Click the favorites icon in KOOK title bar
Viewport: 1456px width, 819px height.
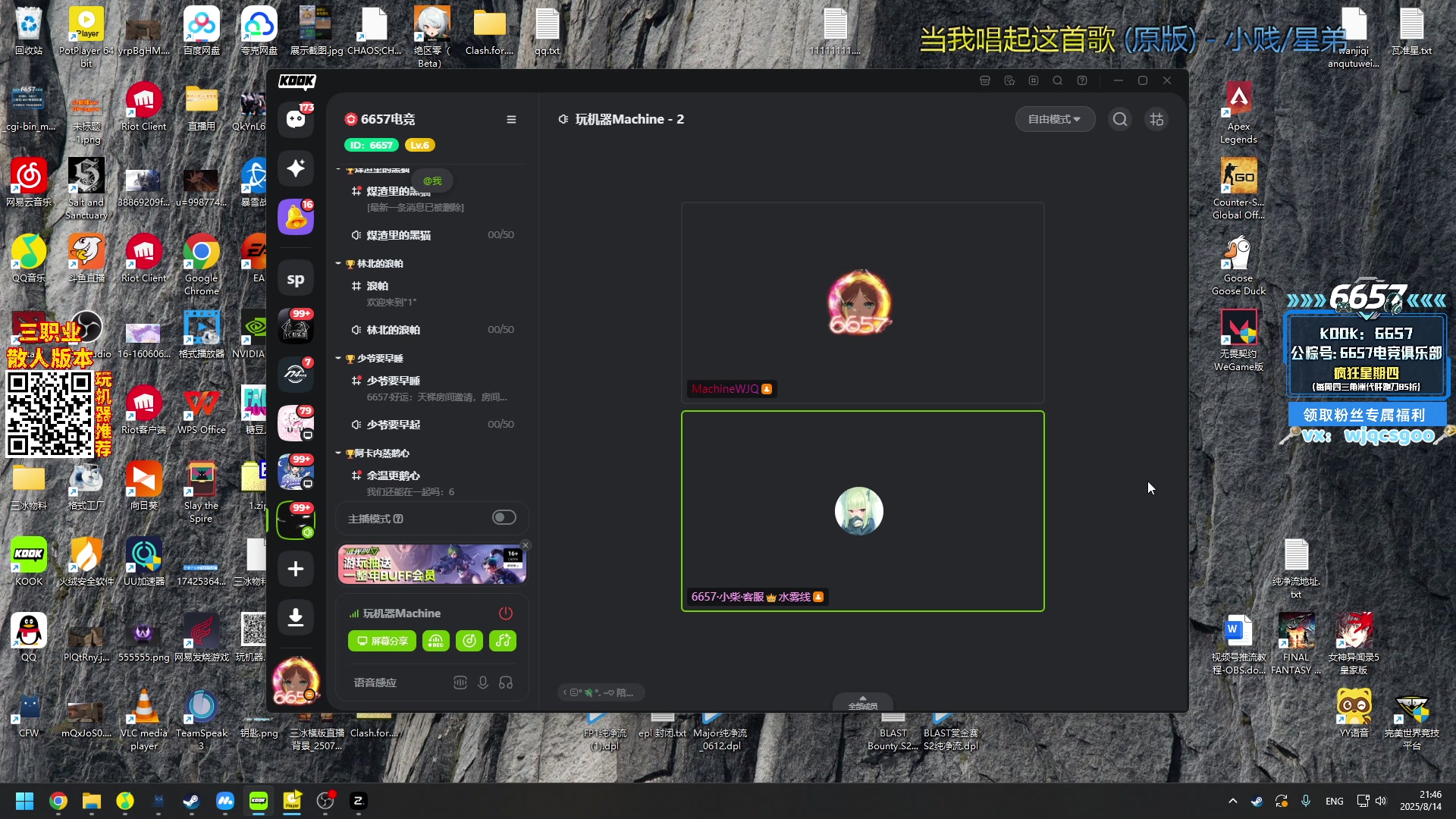click(1009, 80)
